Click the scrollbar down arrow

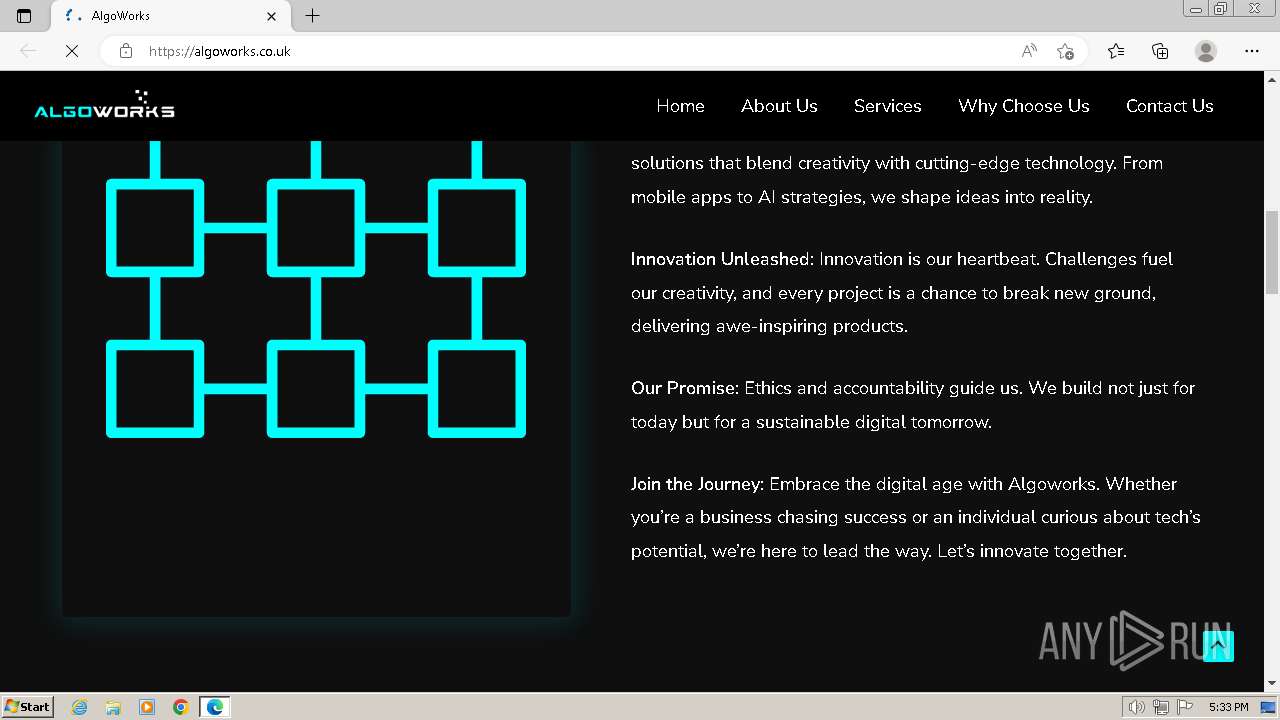pyautogui.click(x=1272, y=684)
